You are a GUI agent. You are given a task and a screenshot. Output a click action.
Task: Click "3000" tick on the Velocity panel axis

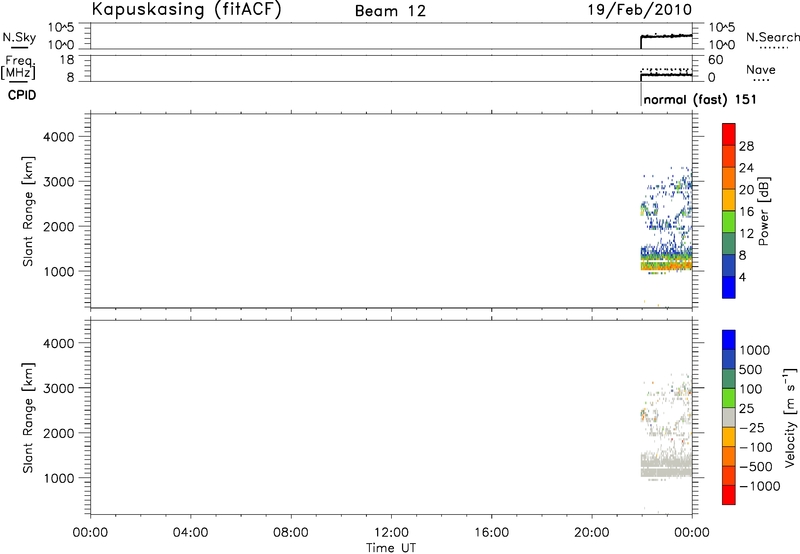[x=59, y=388]
